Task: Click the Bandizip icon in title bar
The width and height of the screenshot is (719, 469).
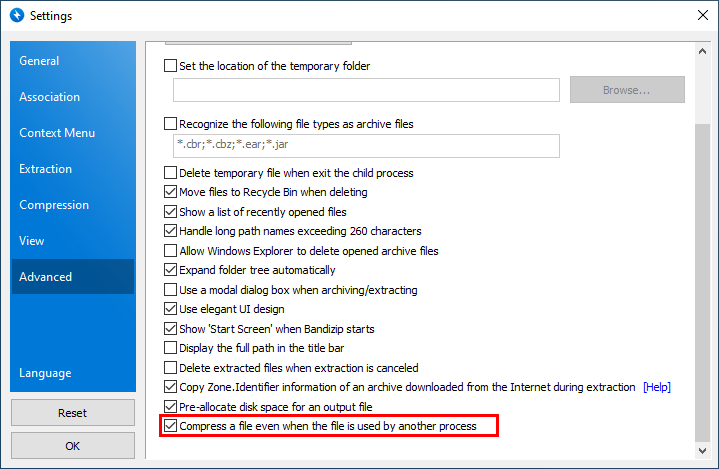Action: pos(15,16)
